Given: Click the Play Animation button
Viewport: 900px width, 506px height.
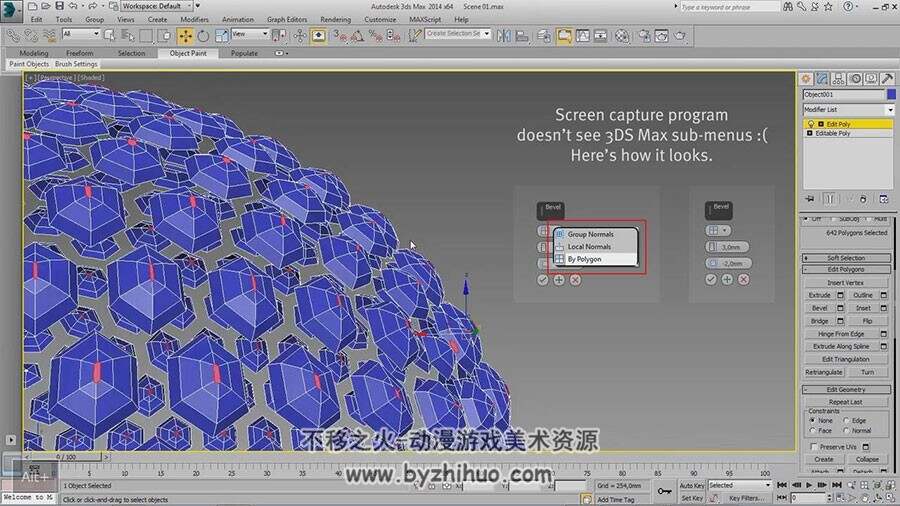Looking at the screenshot, I should coord(809,485).
